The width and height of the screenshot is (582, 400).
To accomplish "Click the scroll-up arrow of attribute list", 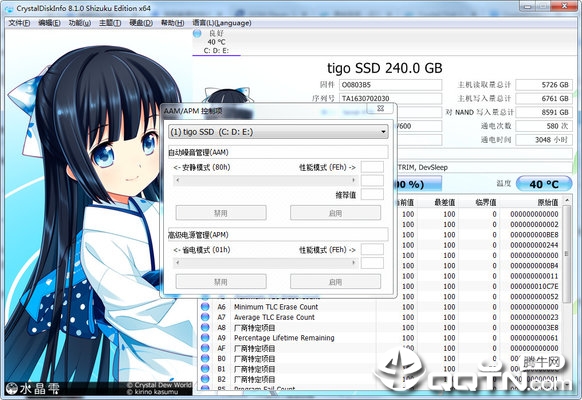I will (567, 201).
